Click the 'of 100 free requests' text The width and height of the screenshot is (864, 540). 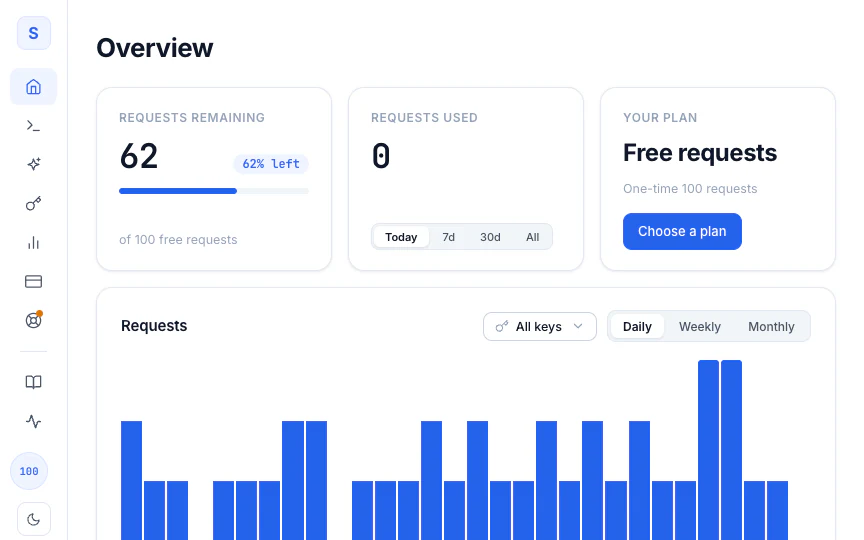[178, 240]
